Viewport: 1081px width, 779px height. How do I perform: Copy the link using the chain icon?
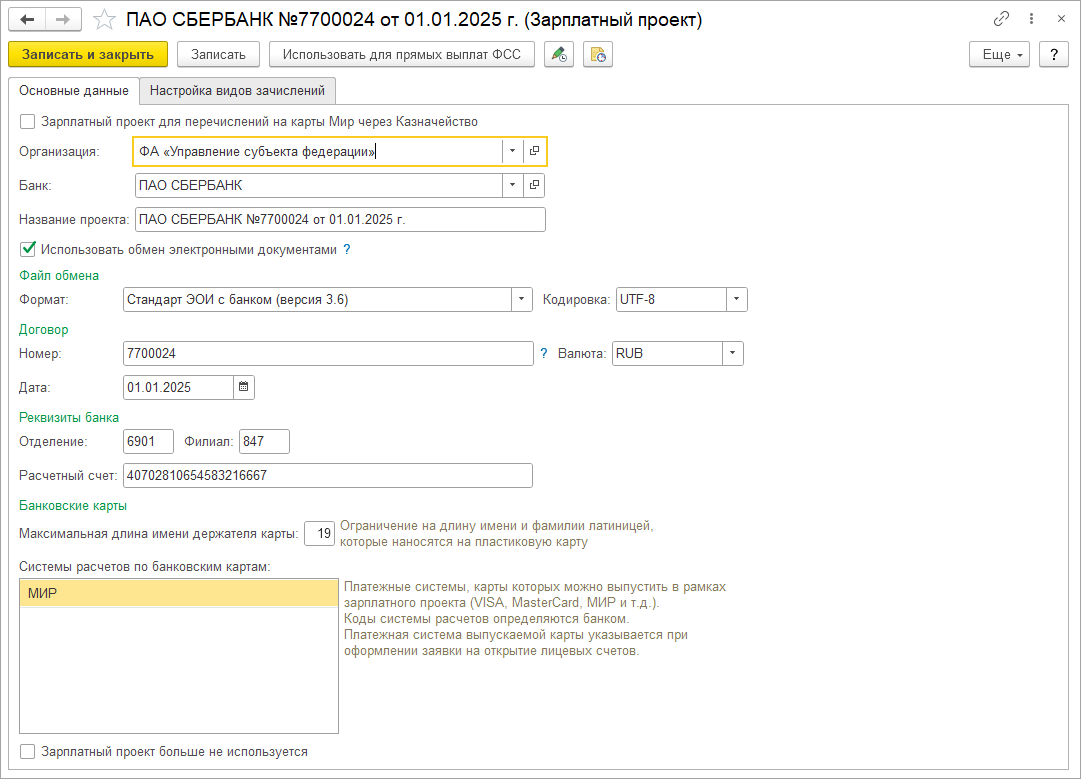[x=1001, y=19]
